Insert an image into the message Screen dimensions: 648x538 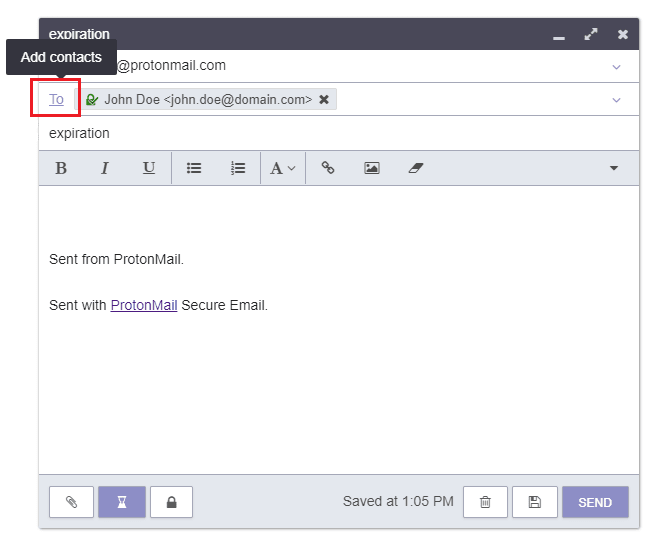(372, 168)
